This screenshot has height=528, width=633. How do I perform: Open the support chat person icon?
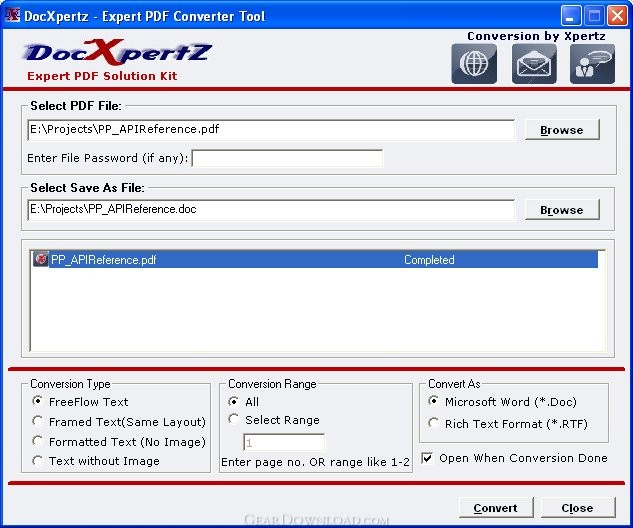click(592, 64)
